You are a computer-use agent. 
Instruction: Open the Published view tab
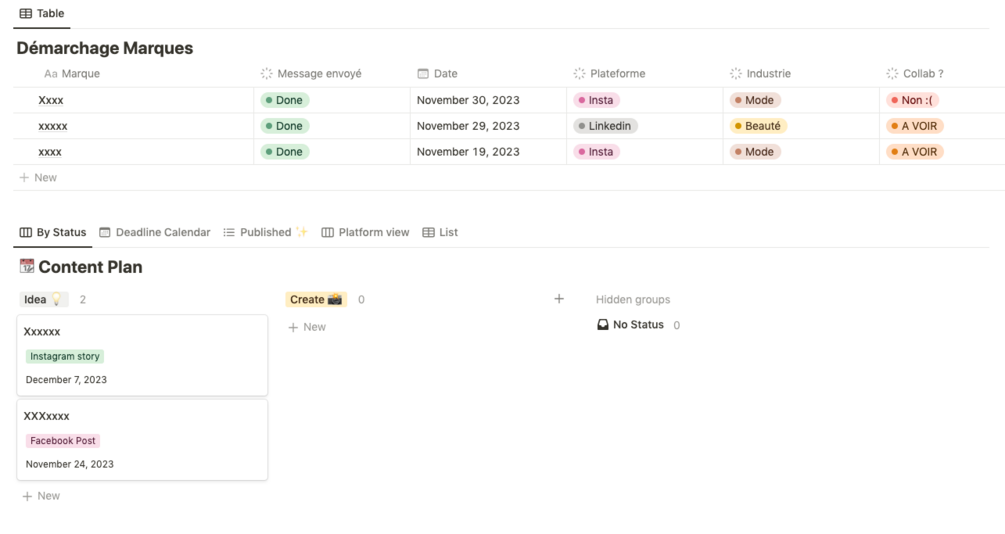pyautogui.click(x=265, y=232)
